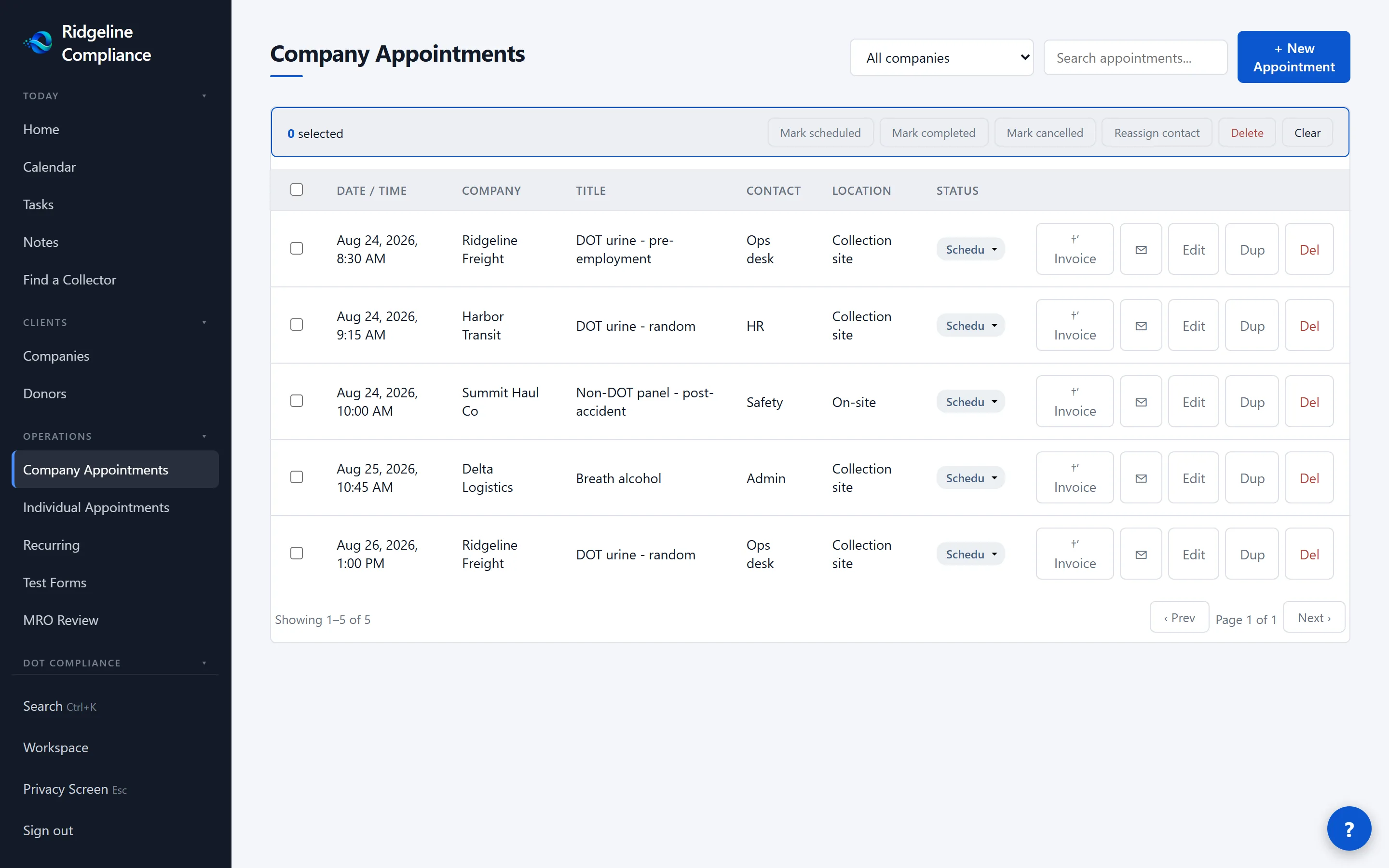The height and width of the screenshot is (868, 1389).
Task: Click mail icon for Harbor Transit row
Action: click(1141, 325)
